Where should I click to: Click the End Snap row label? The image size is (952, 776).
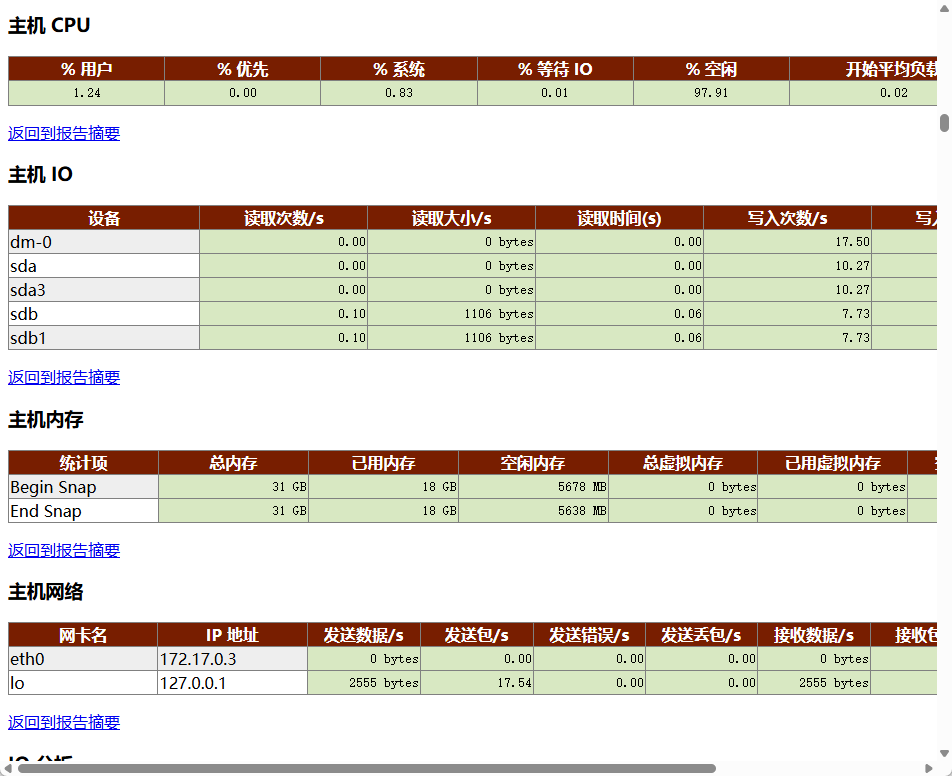pyautogui.click(x=83, y=511)
